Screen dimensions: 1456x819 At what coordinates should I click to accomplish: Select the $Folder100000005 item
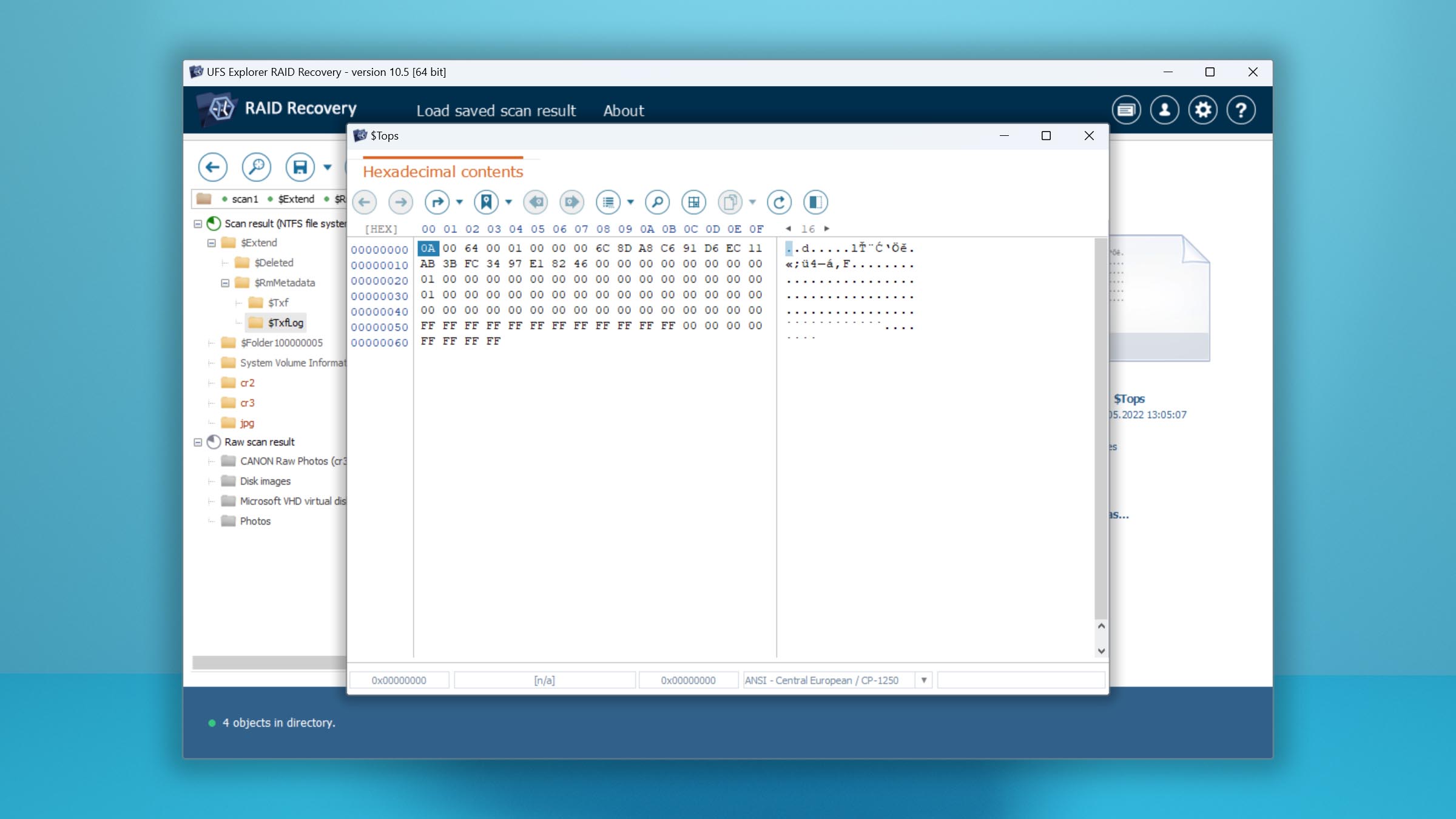pos(281,343)
